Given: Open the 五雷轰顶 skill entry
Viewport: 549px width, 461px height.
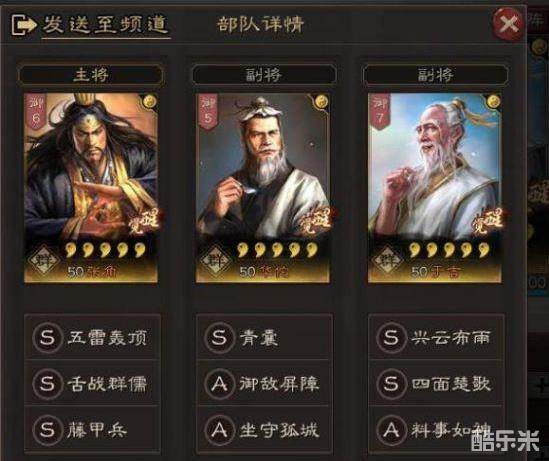Looking at the screenshot, I should [92, 337].
